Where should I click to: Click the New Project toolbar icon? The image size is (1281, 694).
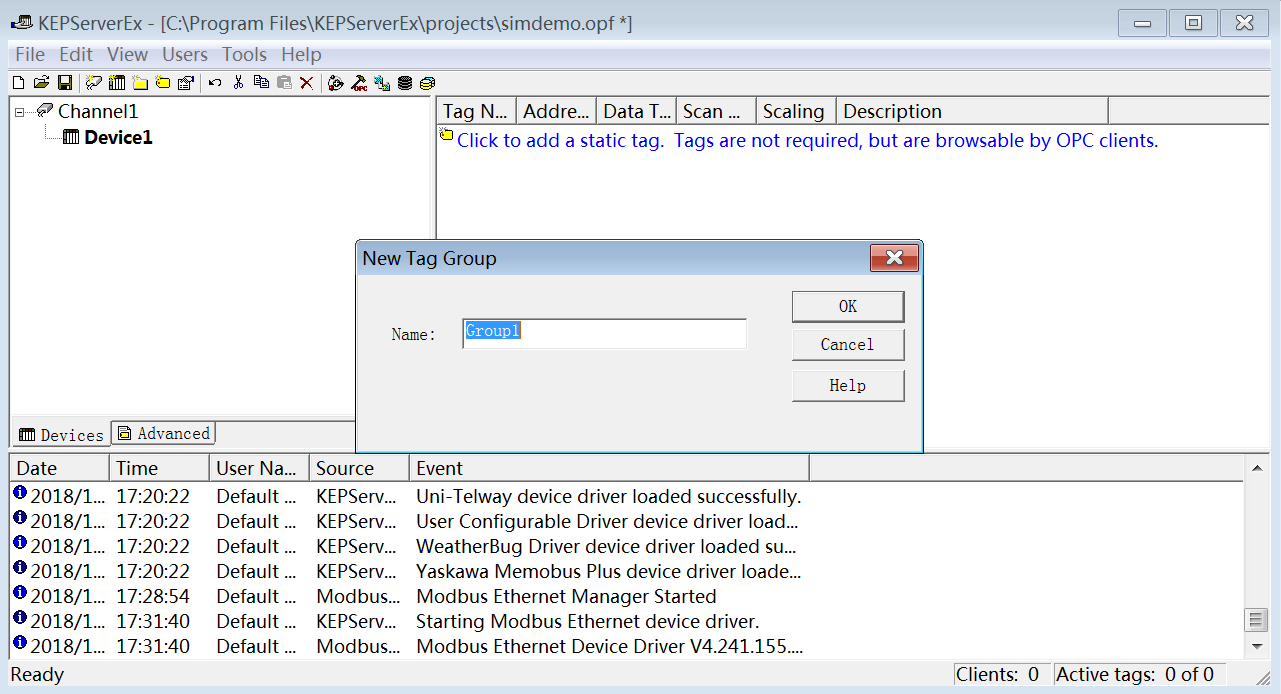(x=18, y=83)
